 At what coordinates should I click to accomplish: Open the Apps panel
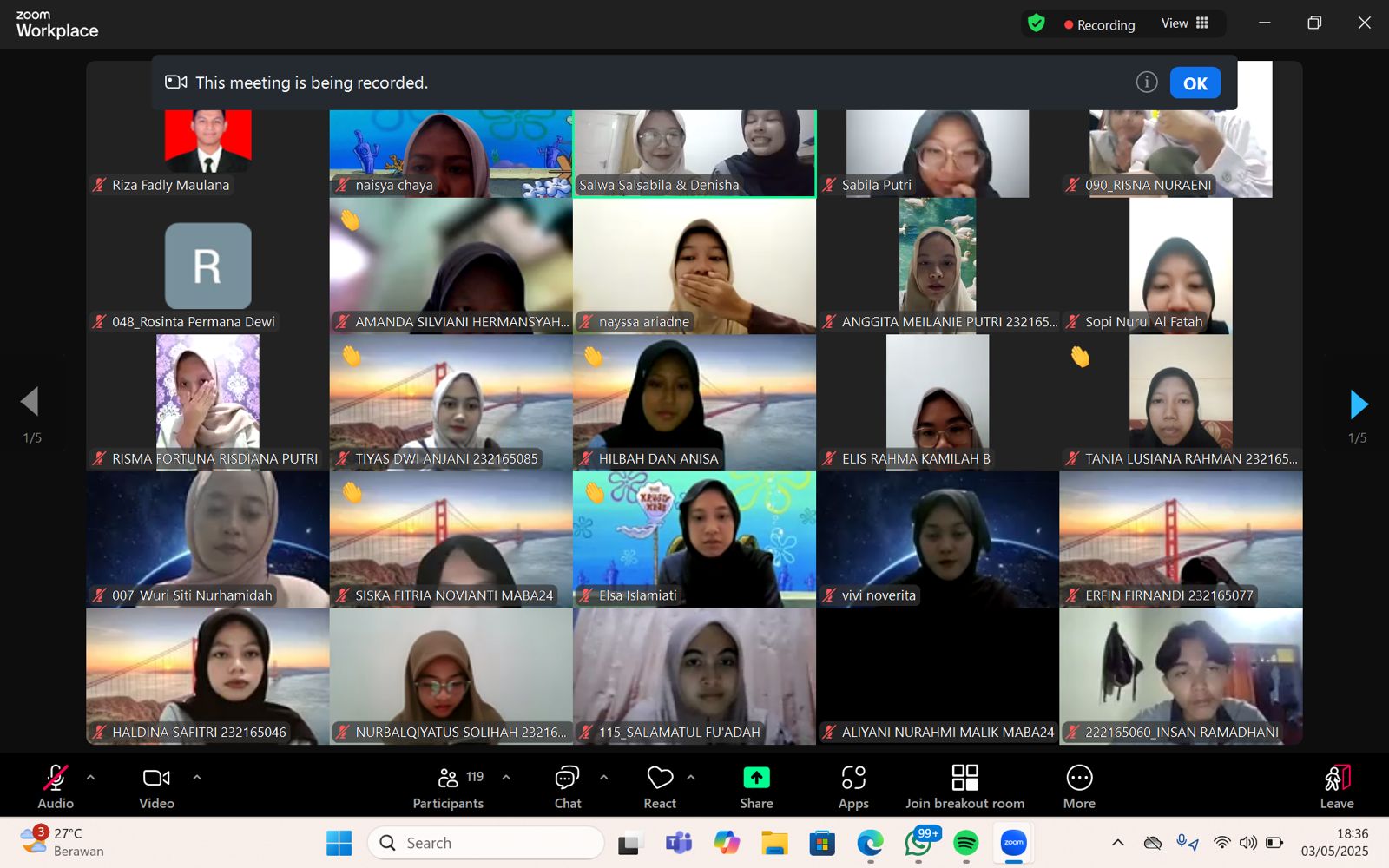coord(853,786)
